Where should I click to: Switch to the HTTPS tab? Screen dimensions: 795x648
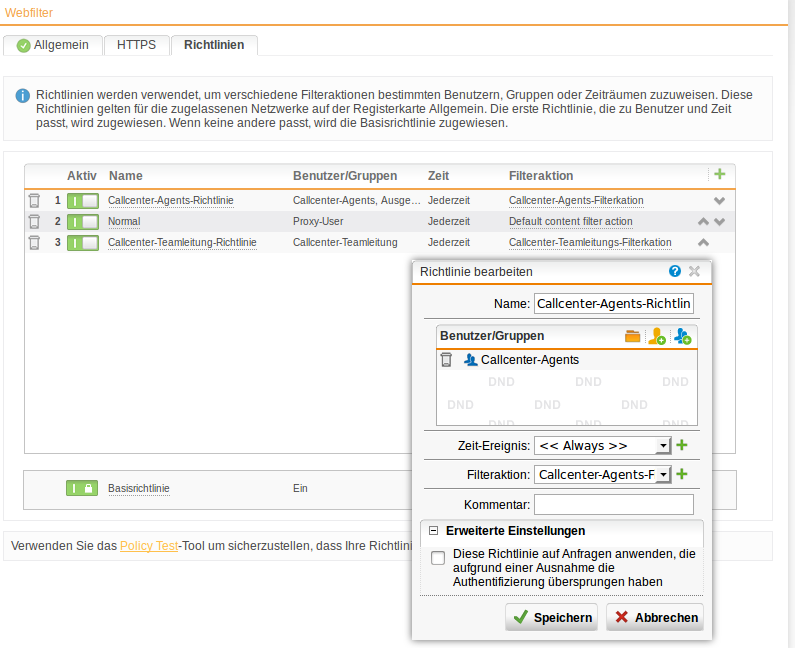coord(136,45)
